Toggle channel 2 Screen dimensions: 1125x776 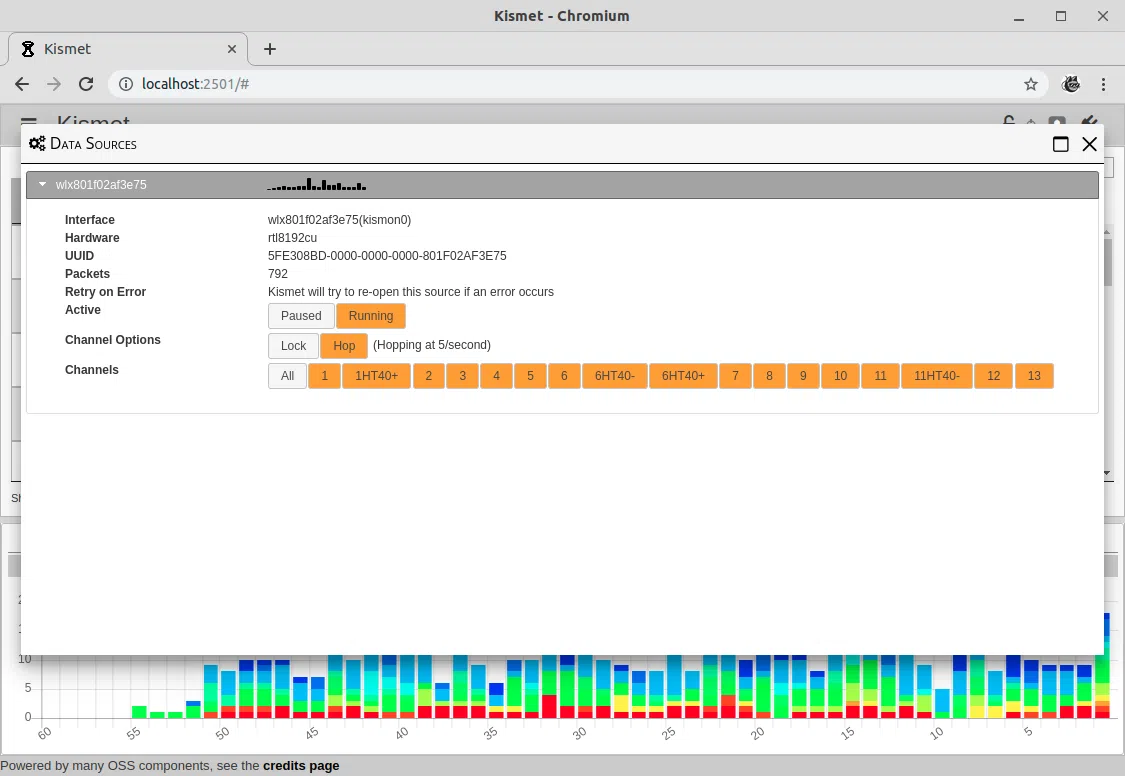tap(428, 376)
